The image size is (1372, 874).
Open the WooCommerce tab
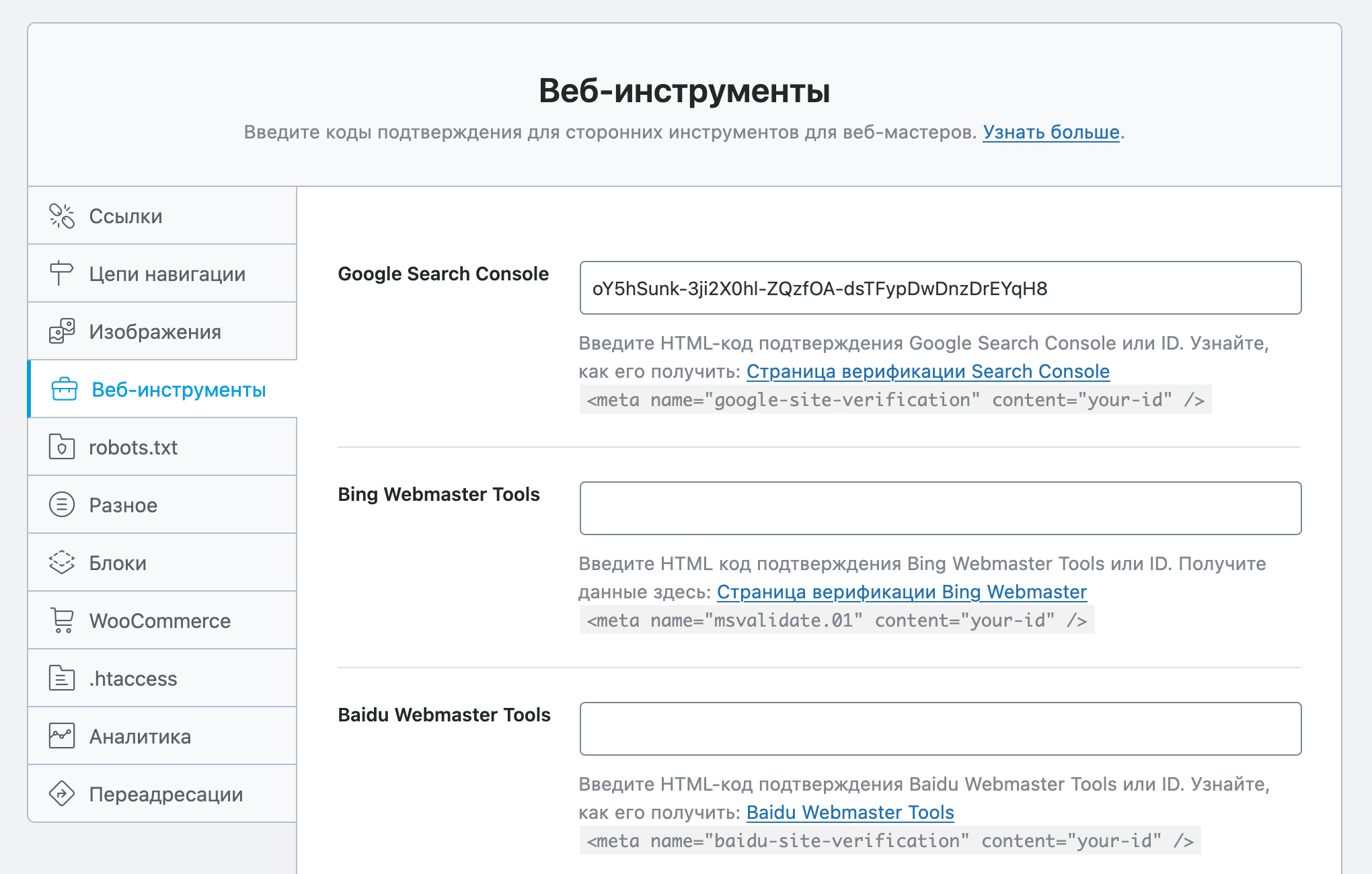tap(162, 621)
